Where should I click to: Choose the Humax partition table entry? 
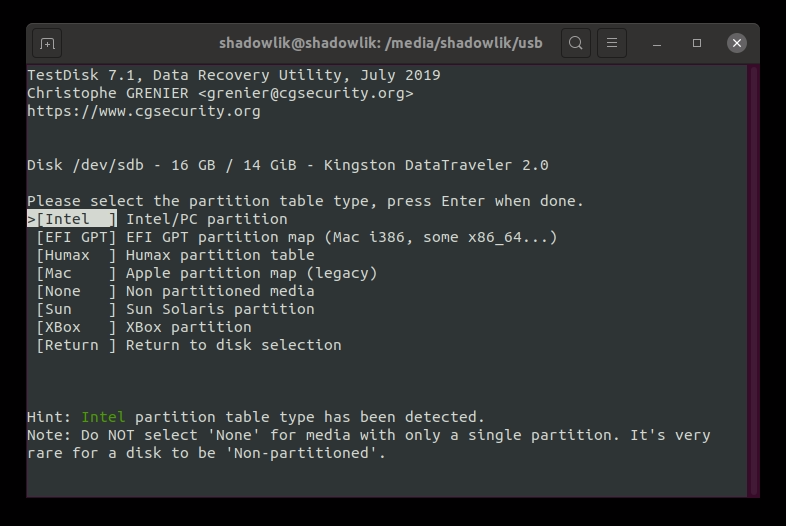pos(175,255)
